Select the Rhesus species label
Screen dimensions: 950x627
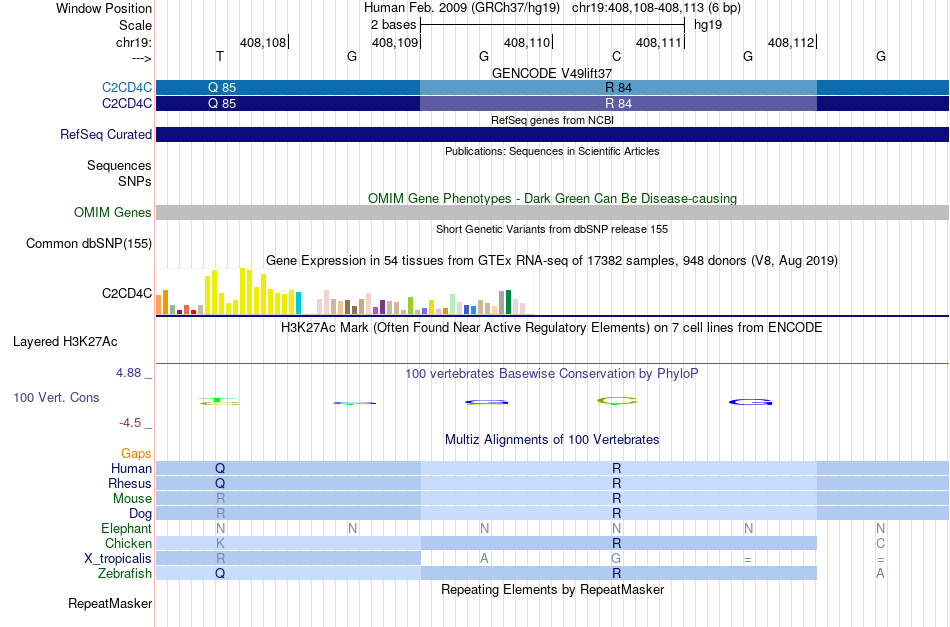tap(130, 483)
